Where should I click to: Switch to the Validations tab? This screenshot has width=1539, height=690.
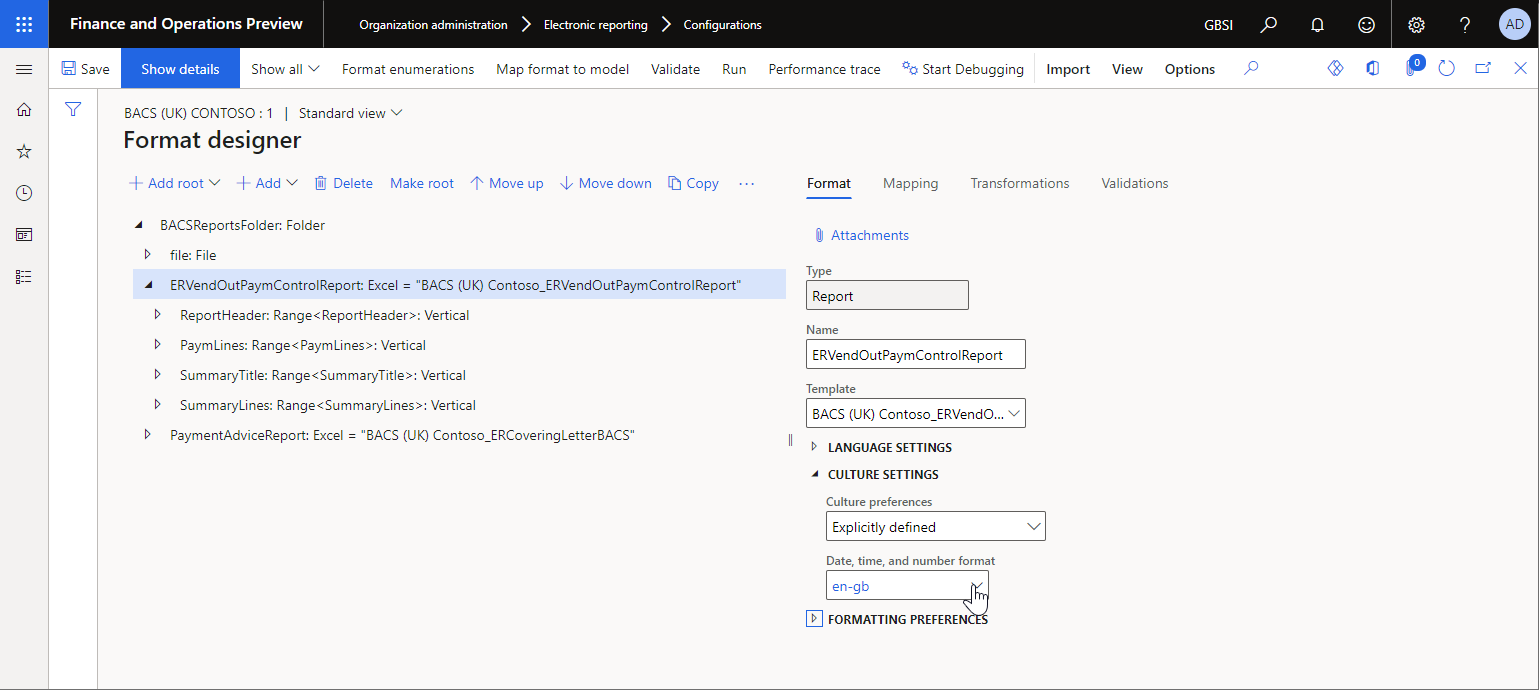(x=1134, y=183)
